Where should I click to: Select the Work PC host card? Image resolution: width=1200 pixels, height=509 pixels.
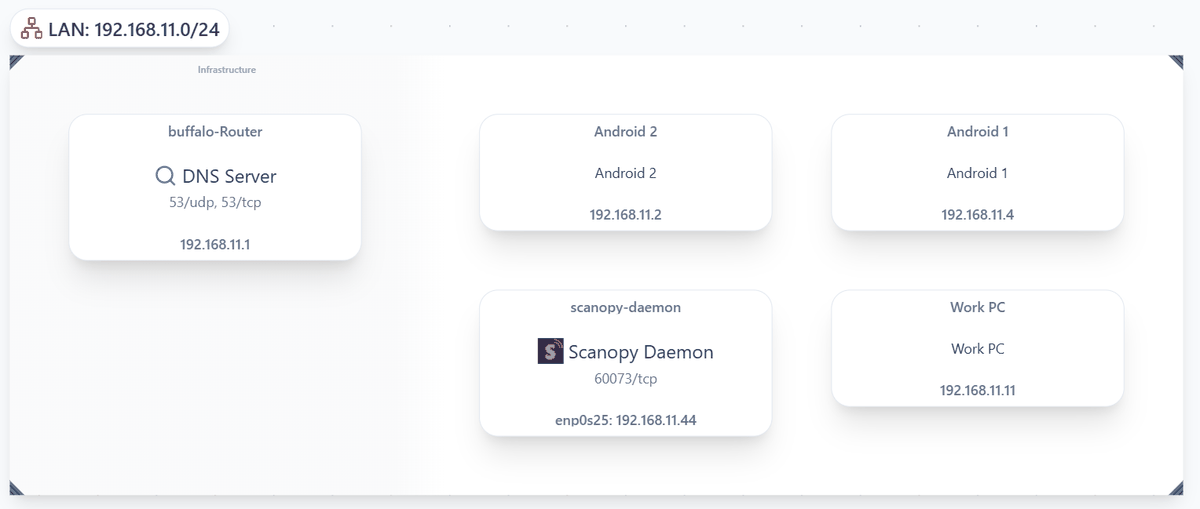click(x=977, y=349)
